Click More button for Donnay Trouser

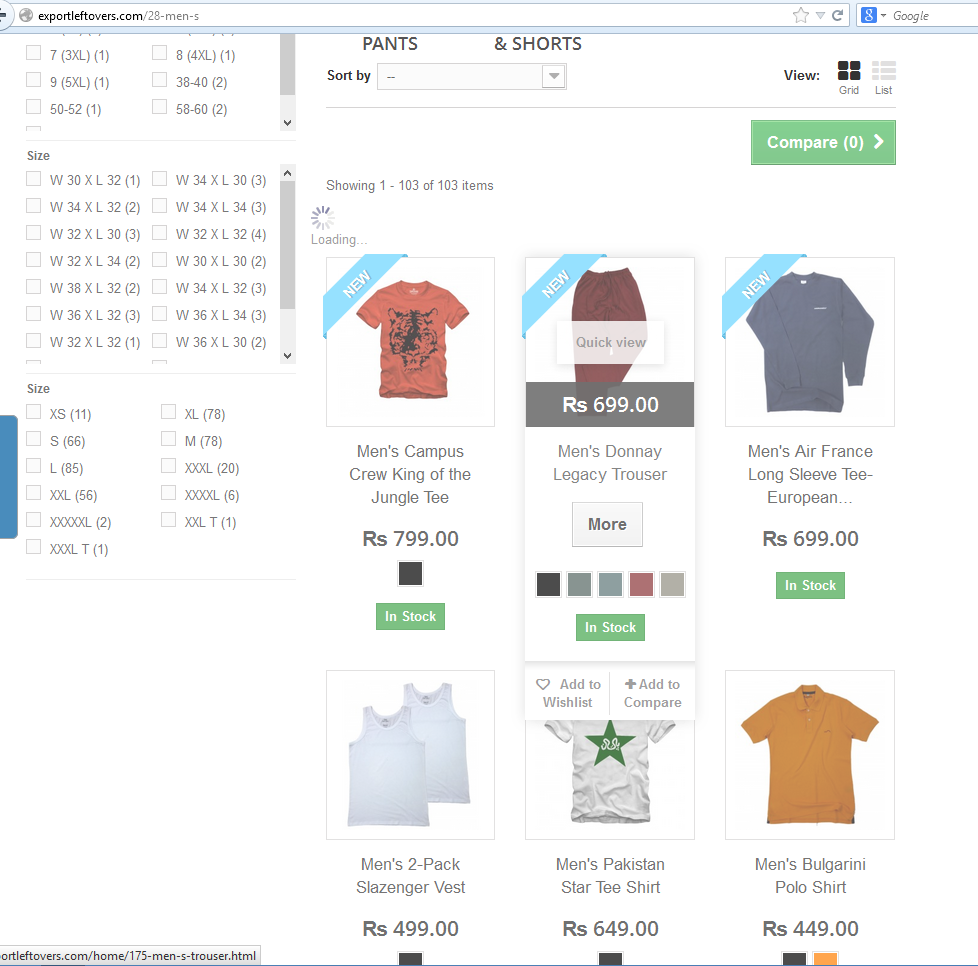[607, 524]
